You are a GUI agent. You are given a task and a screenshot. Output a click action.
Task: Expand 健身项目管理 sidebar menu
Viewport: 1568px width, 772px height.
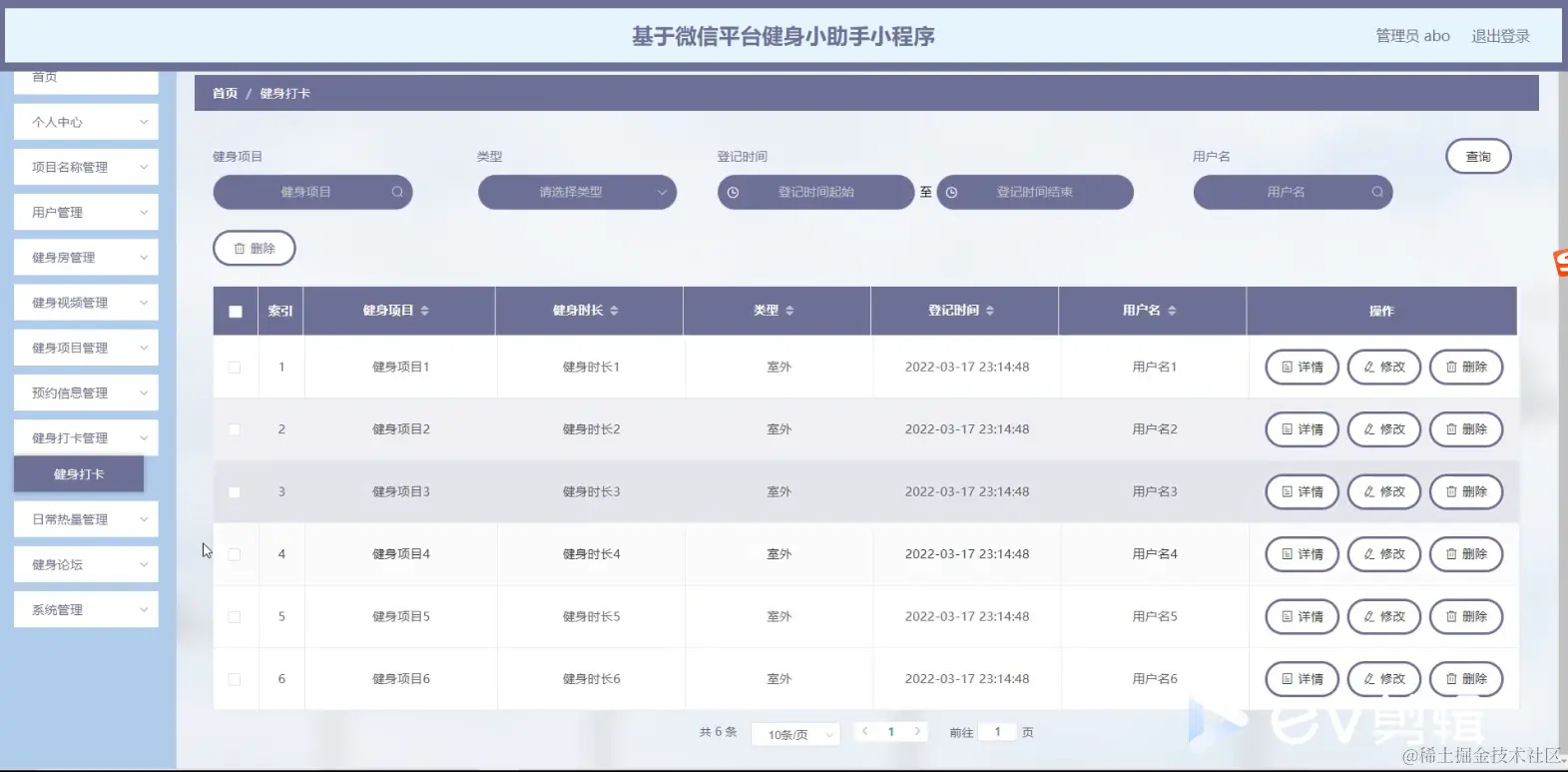coord(86,348)
